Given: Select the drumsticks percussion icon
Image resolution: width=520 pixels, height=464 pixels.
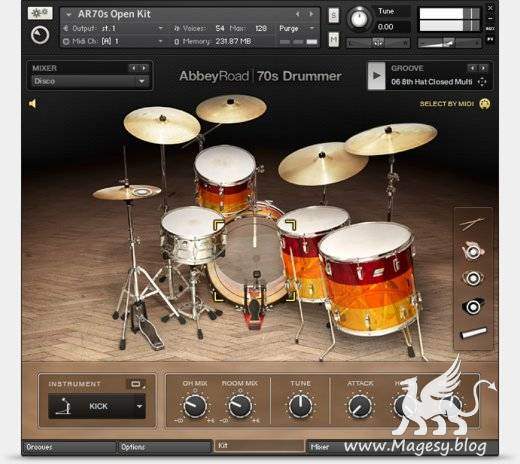Looking at the screenshot, I should [x=472, y=224].
